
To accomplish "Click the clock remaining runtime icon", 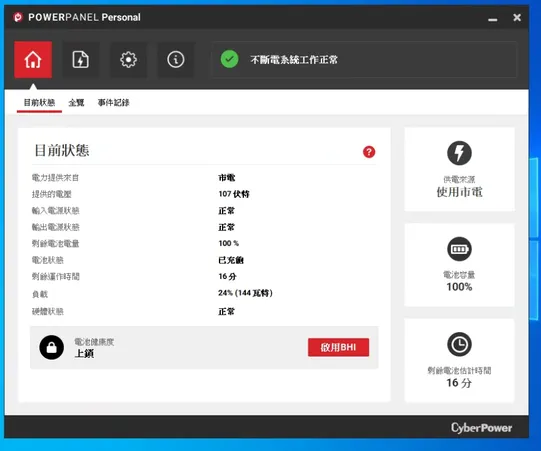I will pos(459,344).
